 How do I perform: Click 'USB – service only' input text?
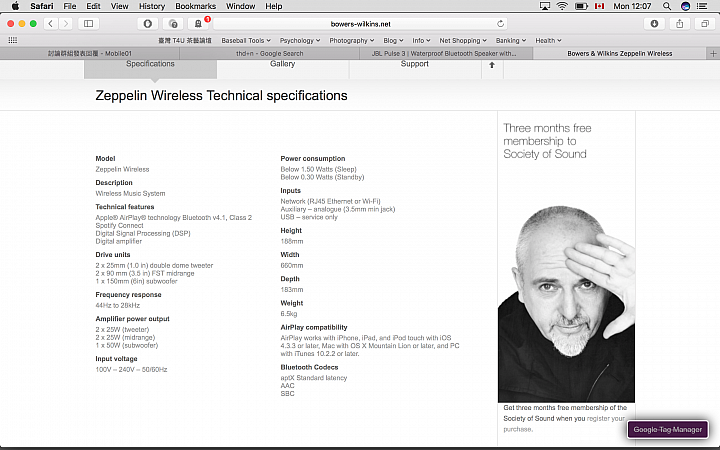click(309, 217)
